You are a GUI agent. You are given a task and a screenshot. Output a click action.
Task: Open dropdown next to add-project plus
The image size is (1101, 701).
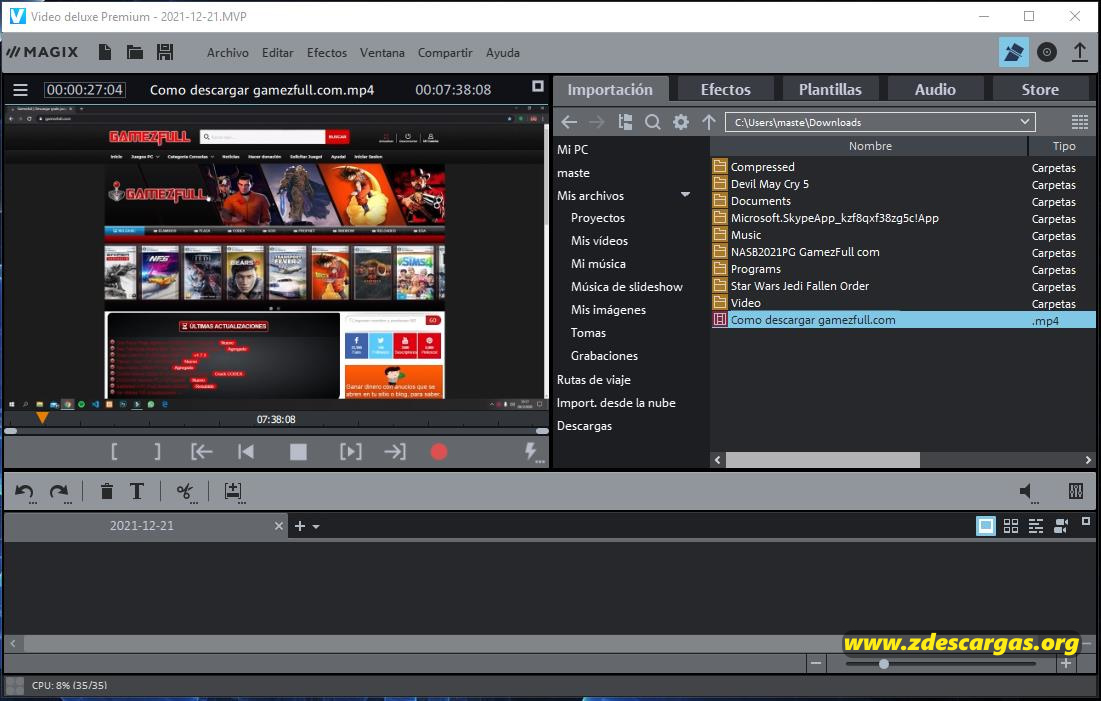316,526
